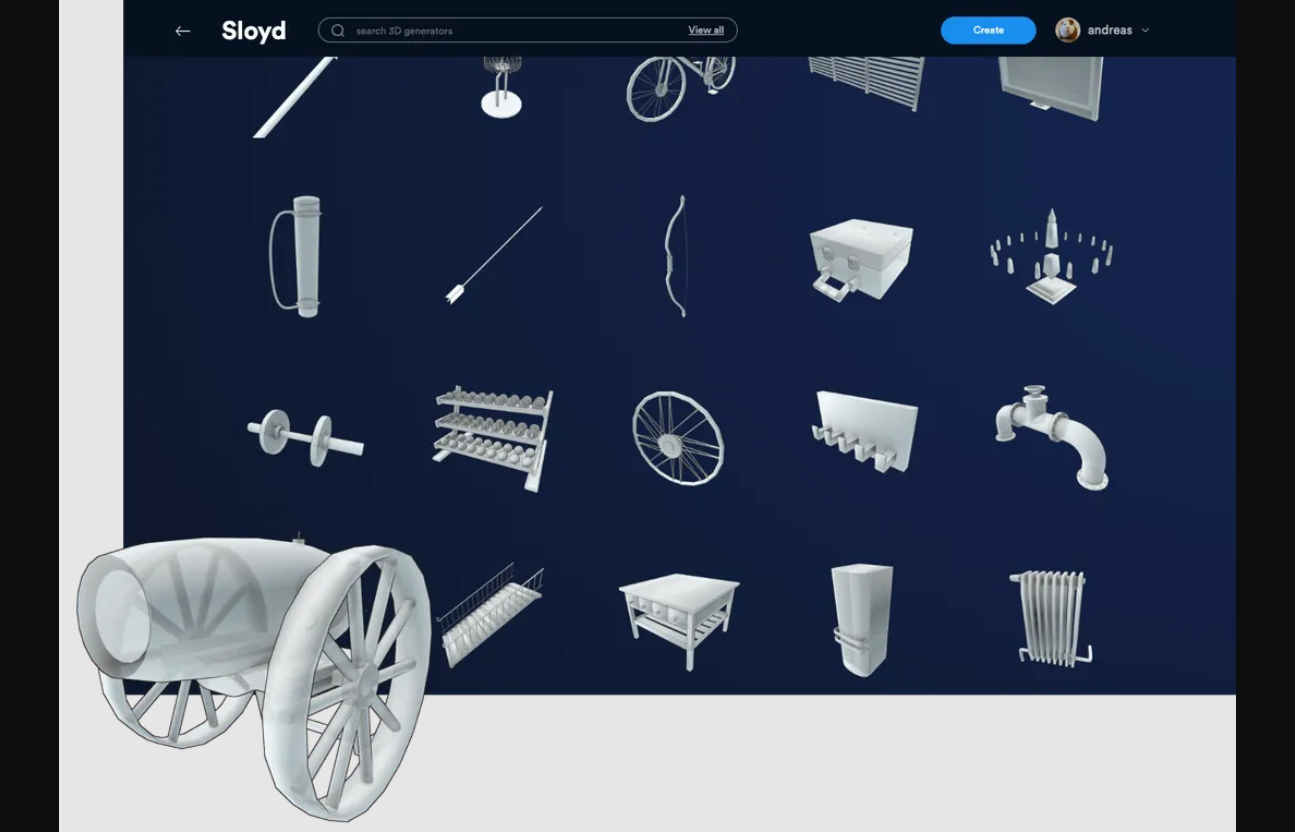Screen dimensions: 1295x832
Task: Open the dumbbell rack shelf model
Action: click(x=494, y=438)
